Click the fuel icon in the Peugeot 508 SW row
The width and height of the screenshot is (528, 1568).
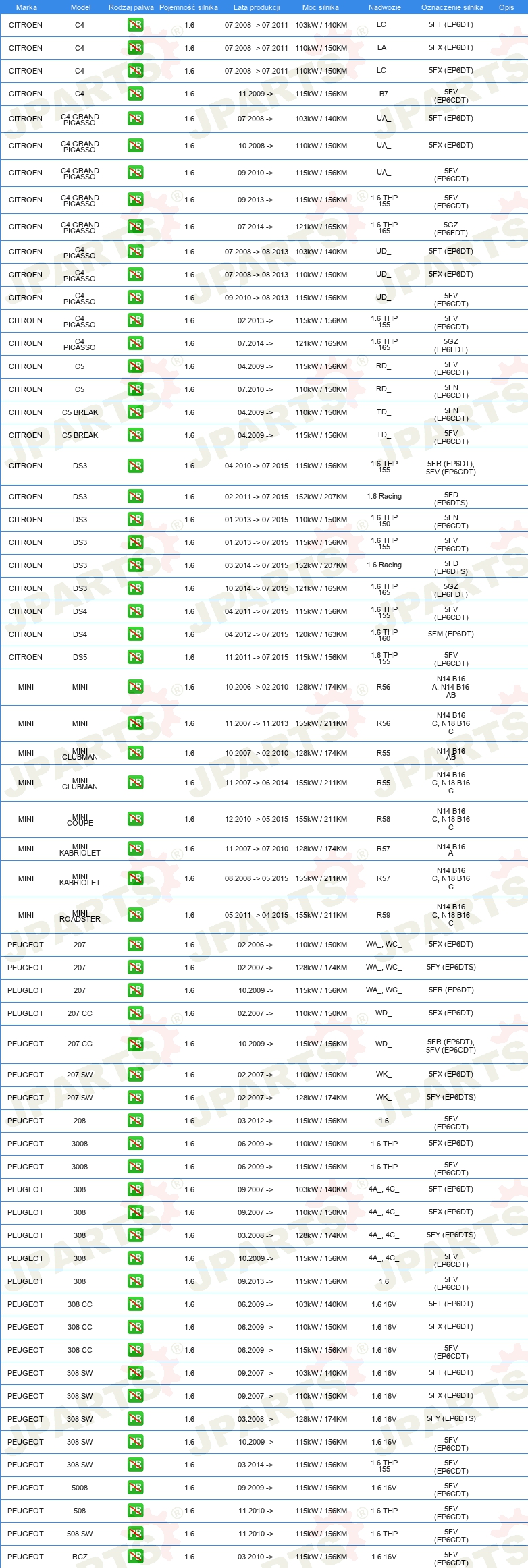[135, 1534]
